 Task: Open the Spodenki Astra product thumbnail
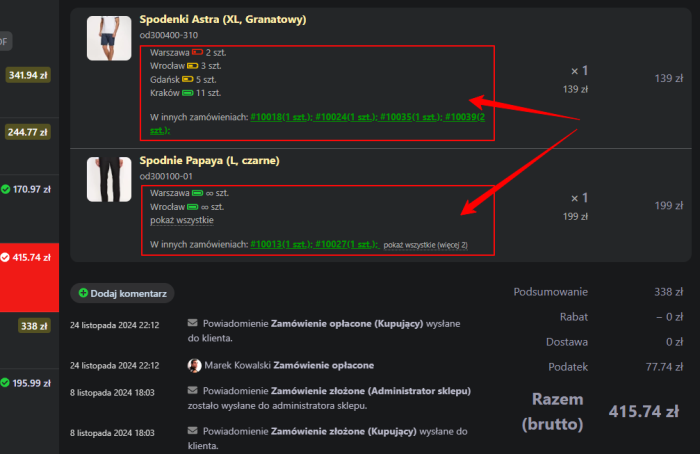109,38
